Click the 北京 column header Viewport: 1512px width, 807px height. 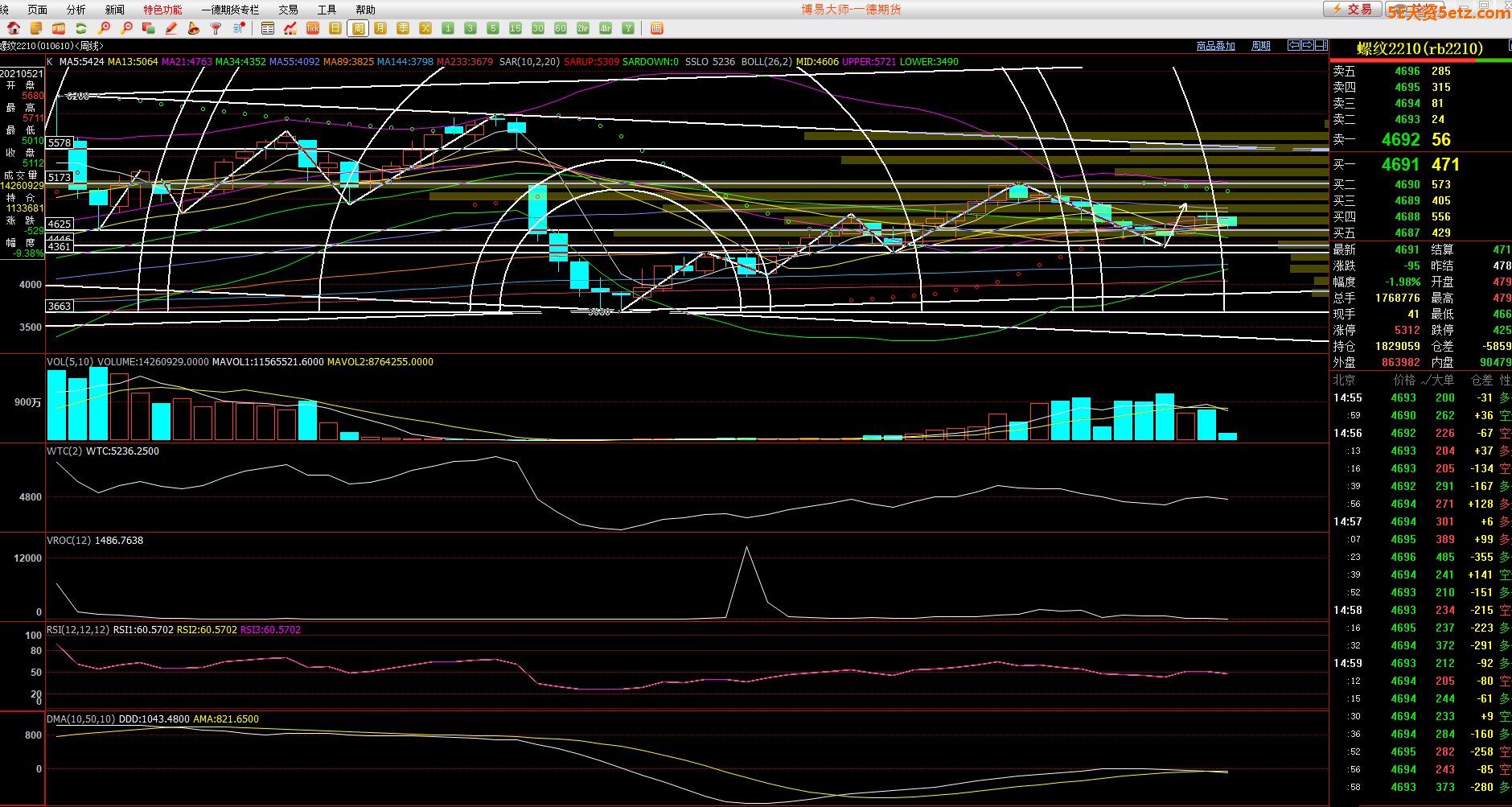pyautogui.click(x=1344, y=380)
